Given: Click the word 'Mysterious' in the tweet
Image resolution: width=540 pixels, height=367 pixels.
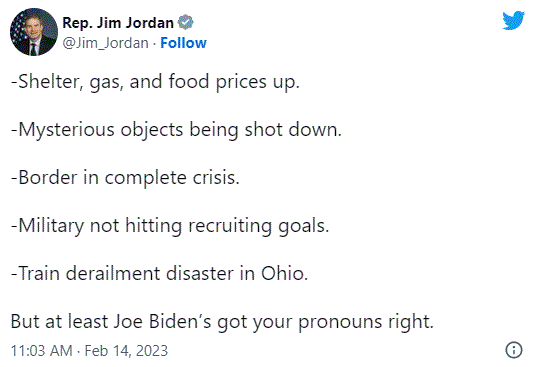Looking at the screenshot, I should [x=66, y=130].
